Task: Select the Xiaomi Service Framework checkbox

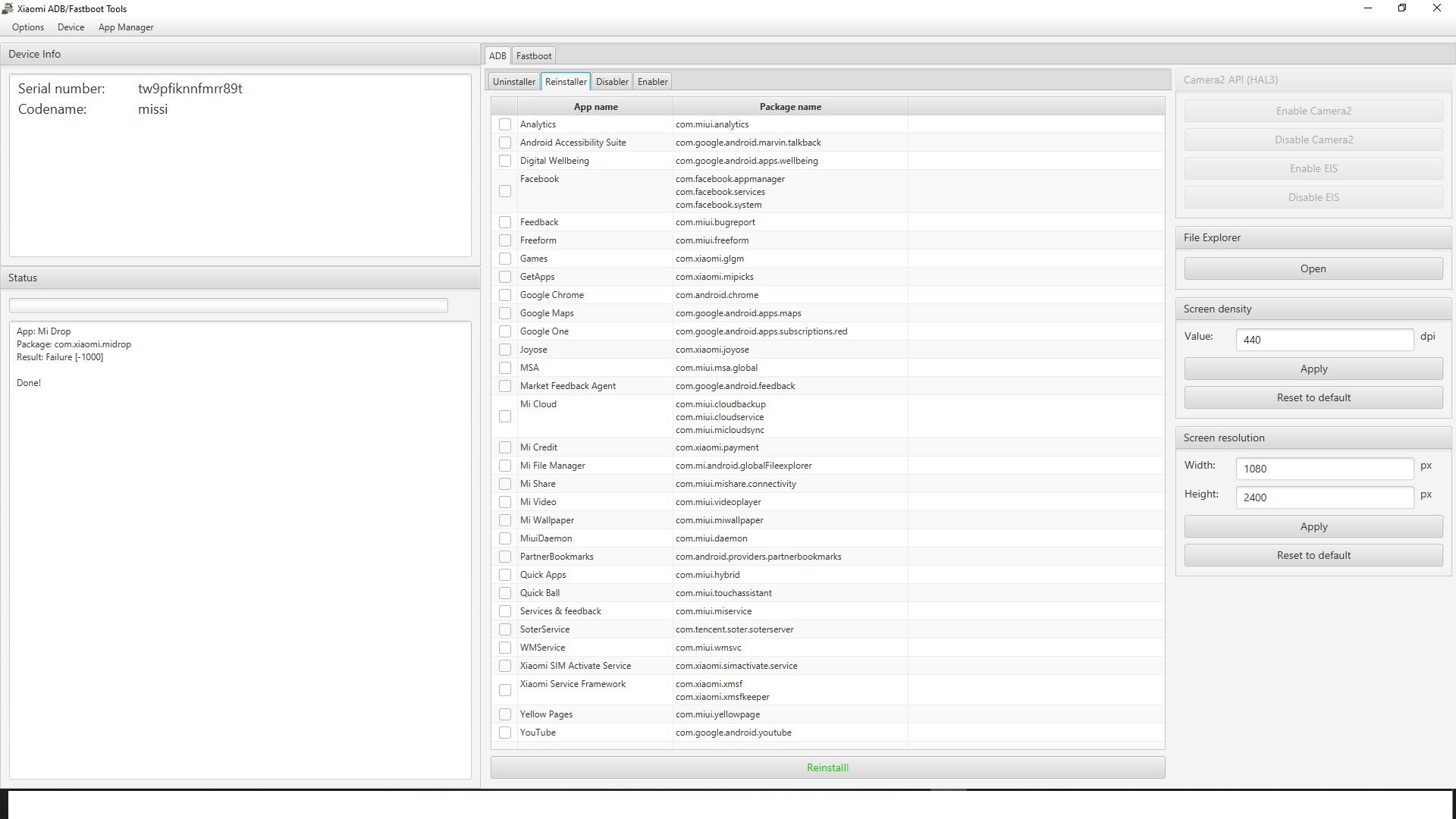Action: [x=505, y=690]
